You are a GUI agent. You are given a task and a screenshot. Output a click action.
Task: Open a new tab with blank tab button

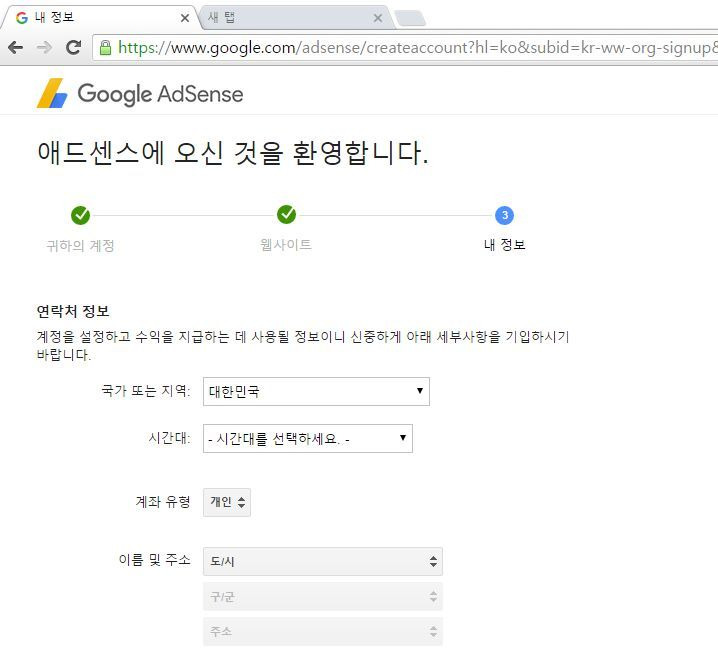coord(410,18)
